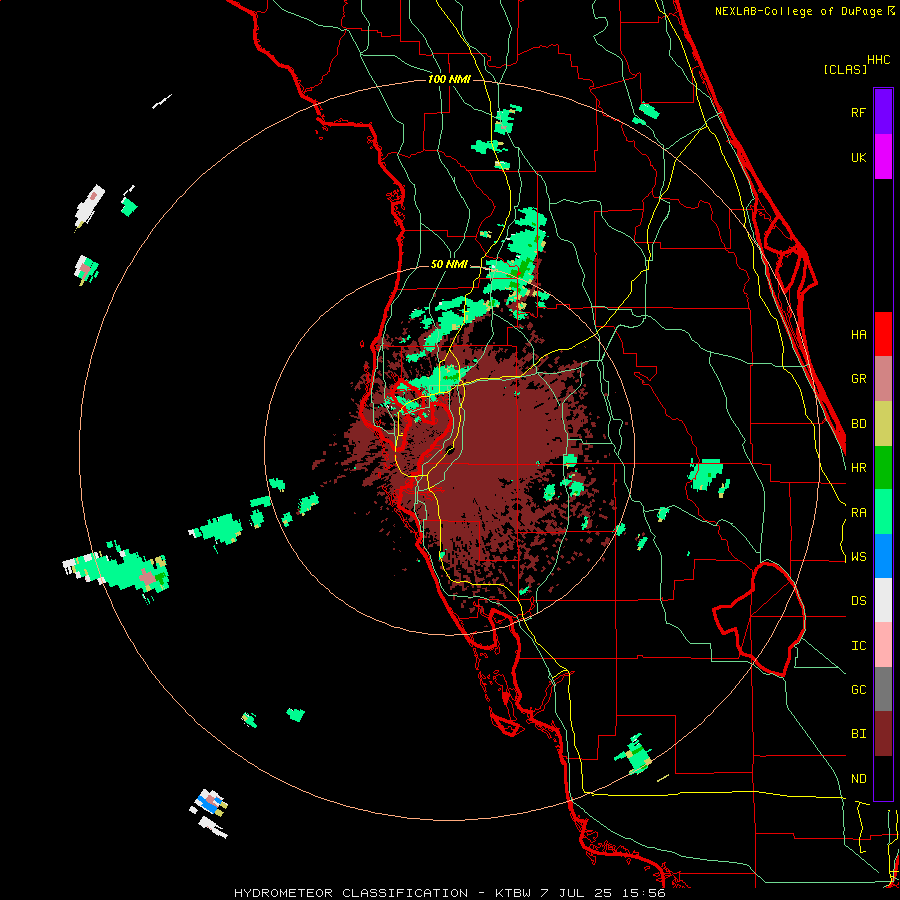The width and height of the screenshot is (900, 900).
Task: Click the [CLAS] label
Action: pyautogui.click(x=845, y=69)
